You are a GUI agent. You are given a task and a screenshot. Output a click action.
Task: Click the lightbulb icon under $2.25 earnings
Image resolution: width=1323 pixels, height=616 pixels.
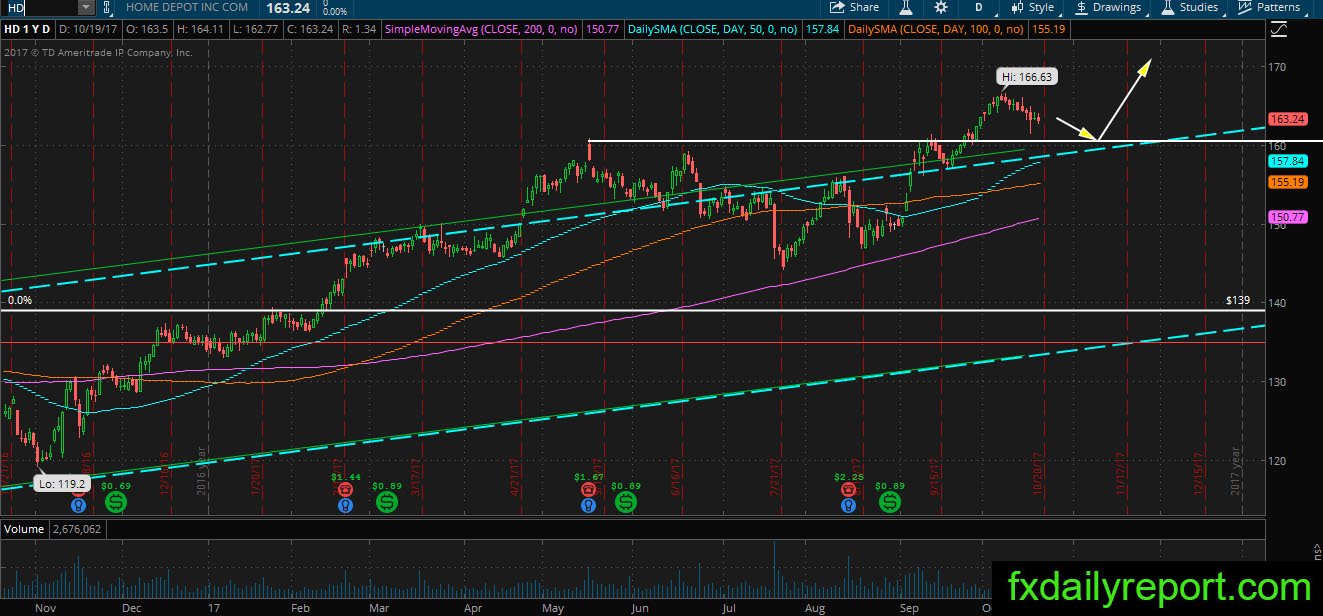849,506
